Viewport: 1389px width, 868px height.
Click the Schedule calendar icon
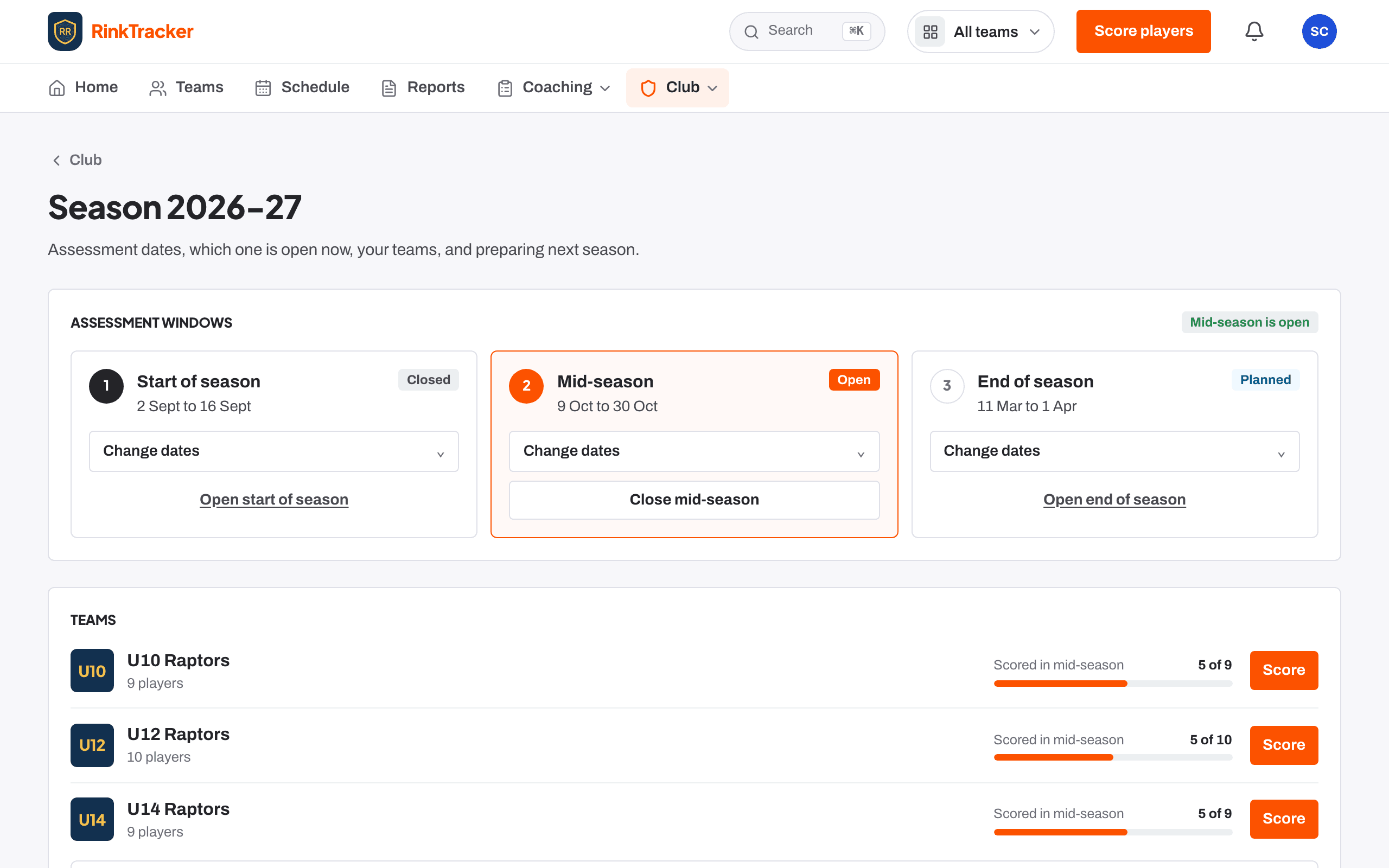tap(263, 88)
